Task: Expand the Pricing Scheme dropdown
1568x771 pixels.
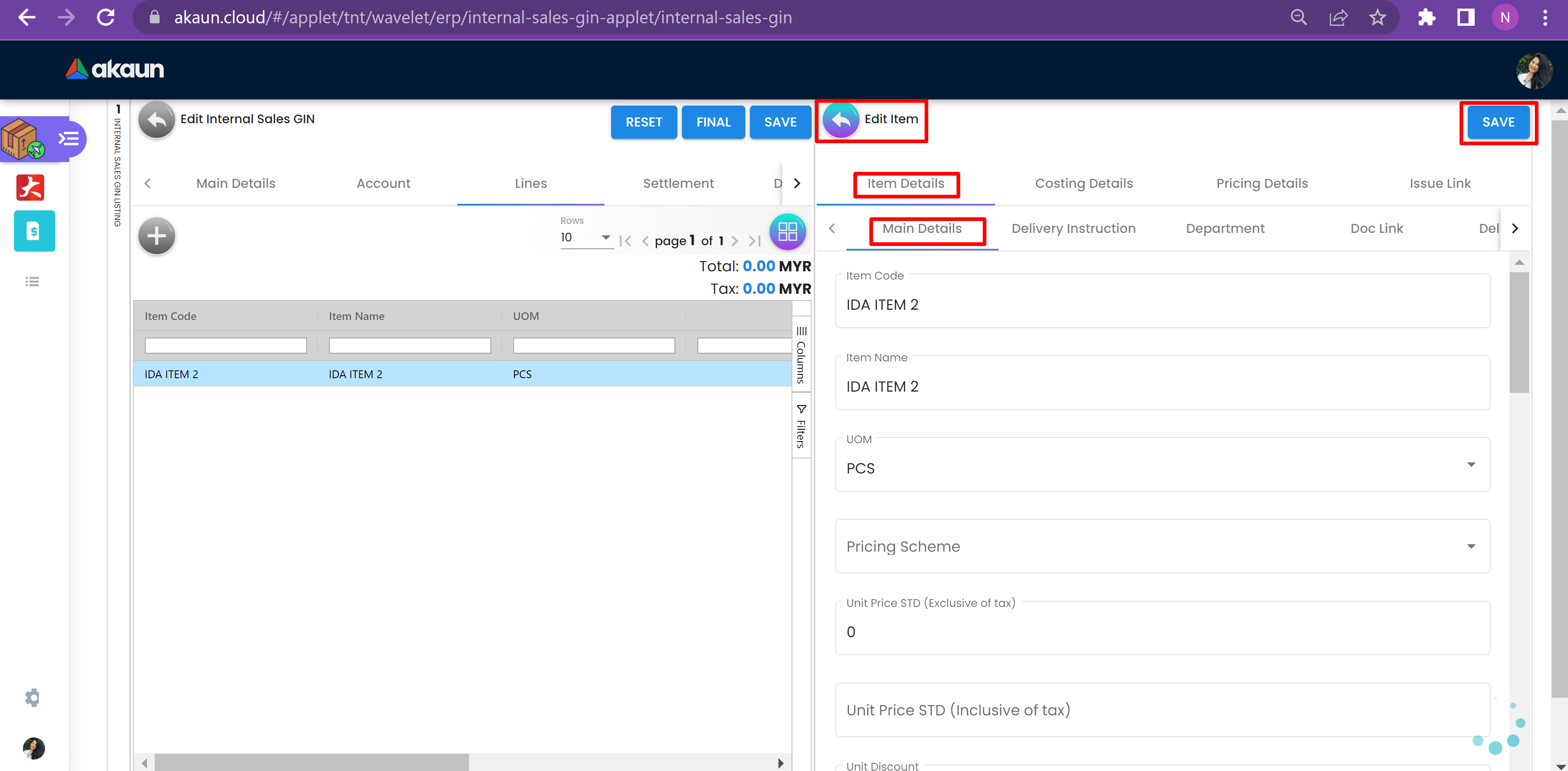Action: 1471,546
